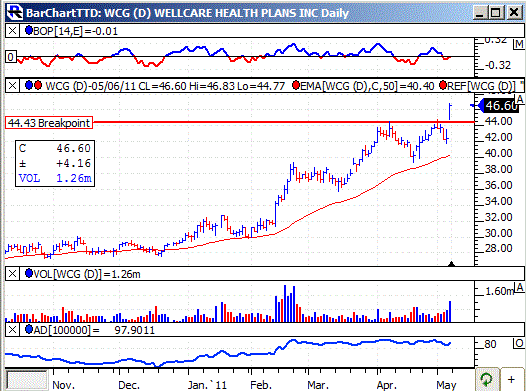Image resolution: width=526 pixels, height=391 pixels.
Task: Click the red dot before REF[WCG (D)]
Action: tap(444, 85)
